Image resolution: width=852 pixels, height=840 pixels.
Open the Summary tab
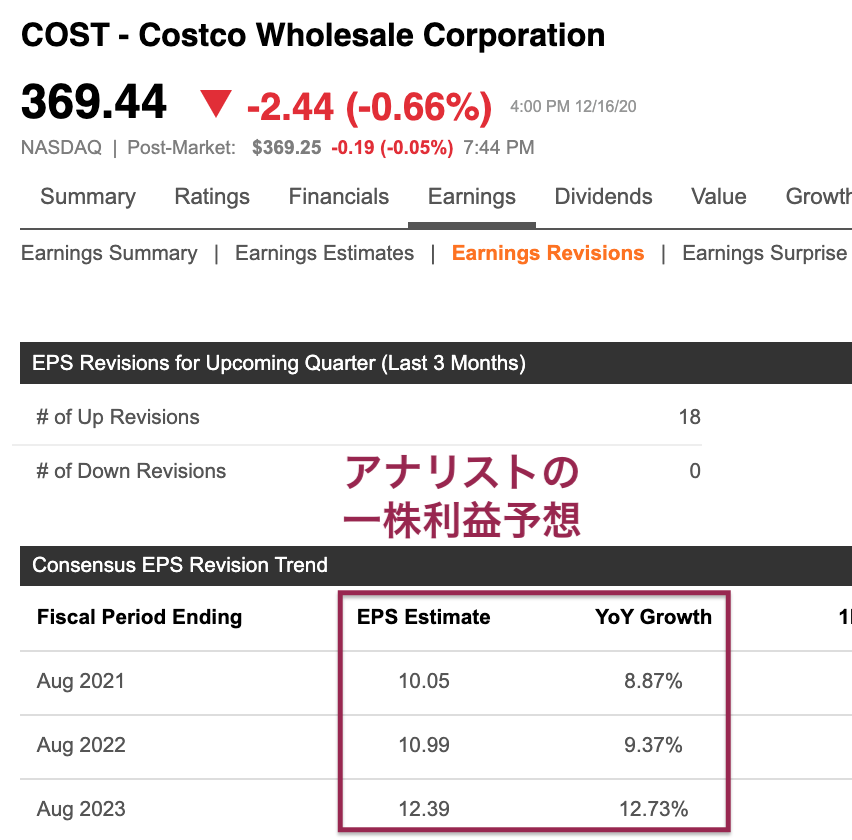(x=88, y=197)
